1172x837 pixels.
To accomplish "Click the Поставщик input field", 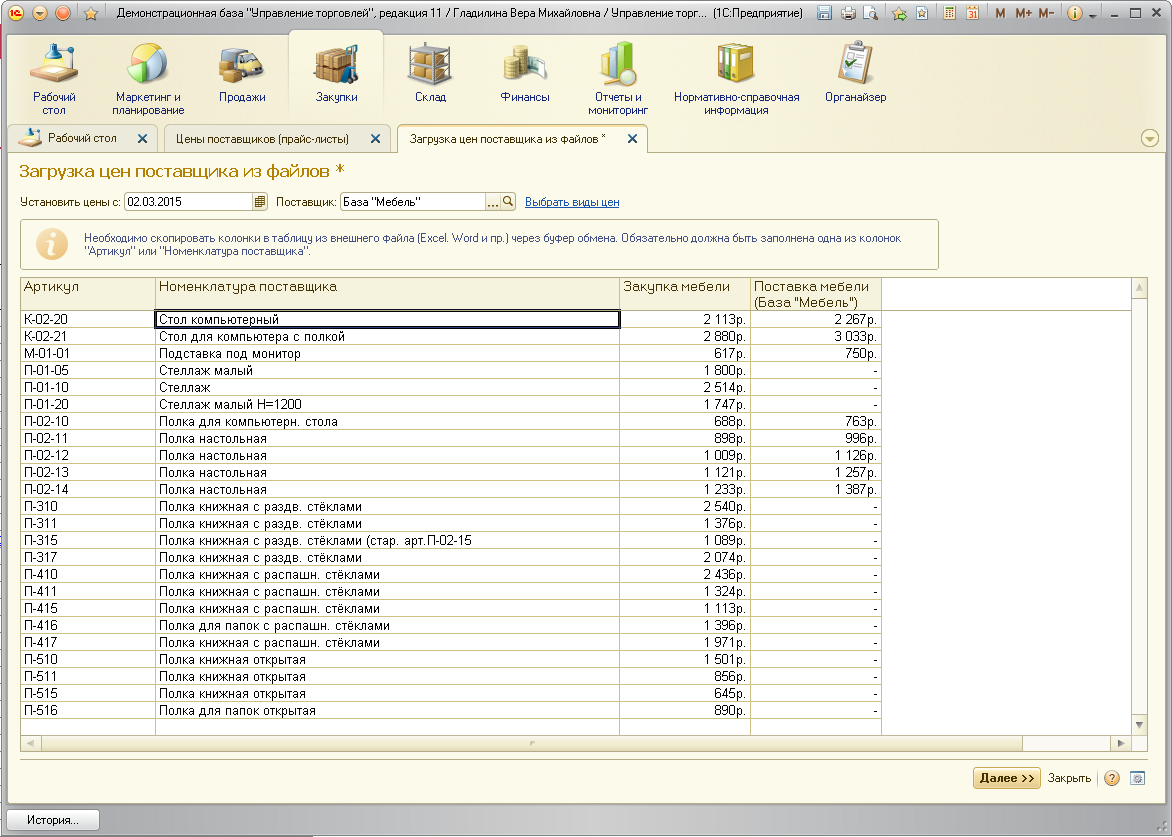I will [x=413, y=202].
